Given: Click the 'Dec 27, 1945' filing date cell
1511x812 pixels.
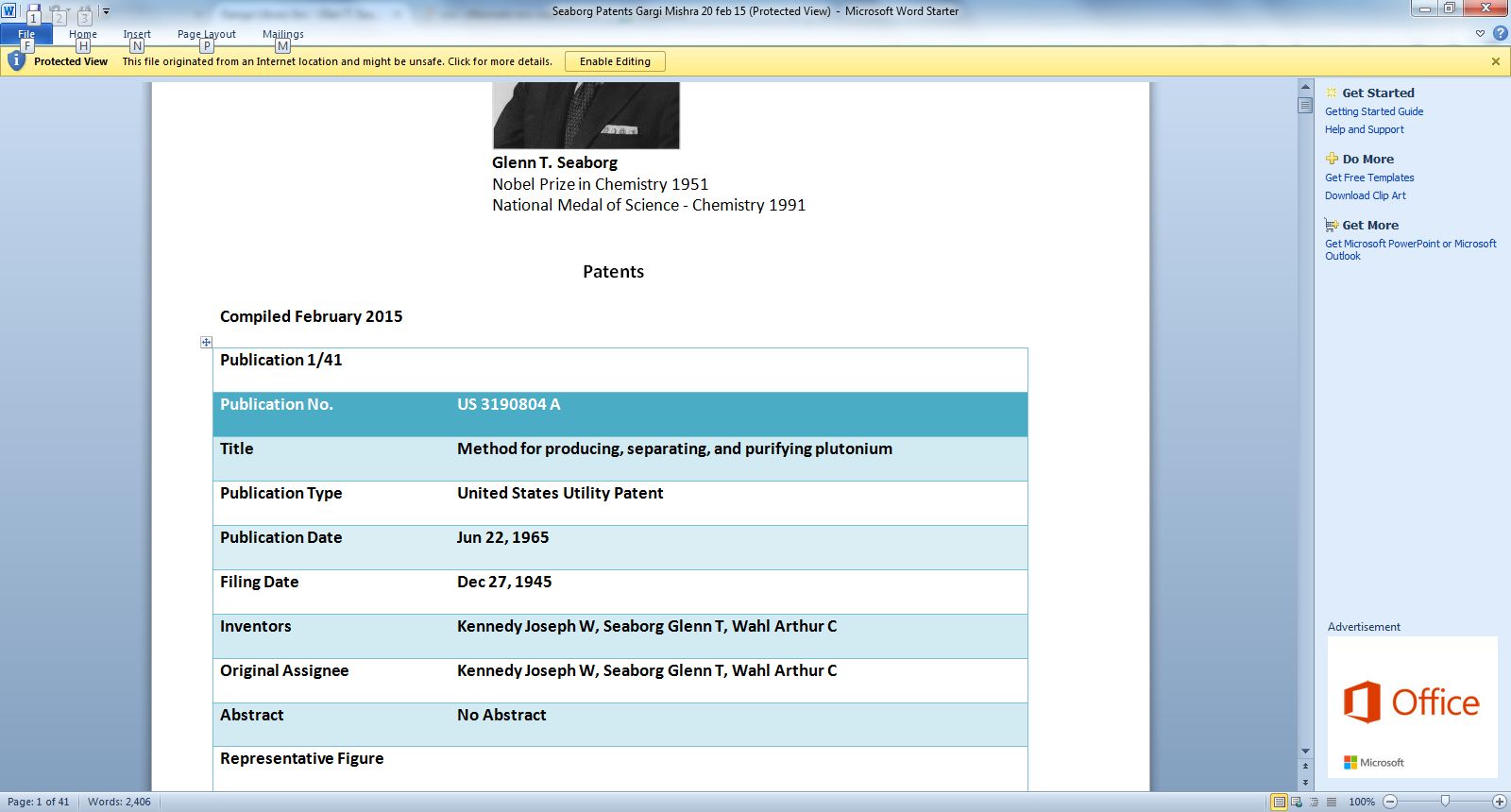Looking at the screenshot, I should pyautogui.click(x=739, y=592).
